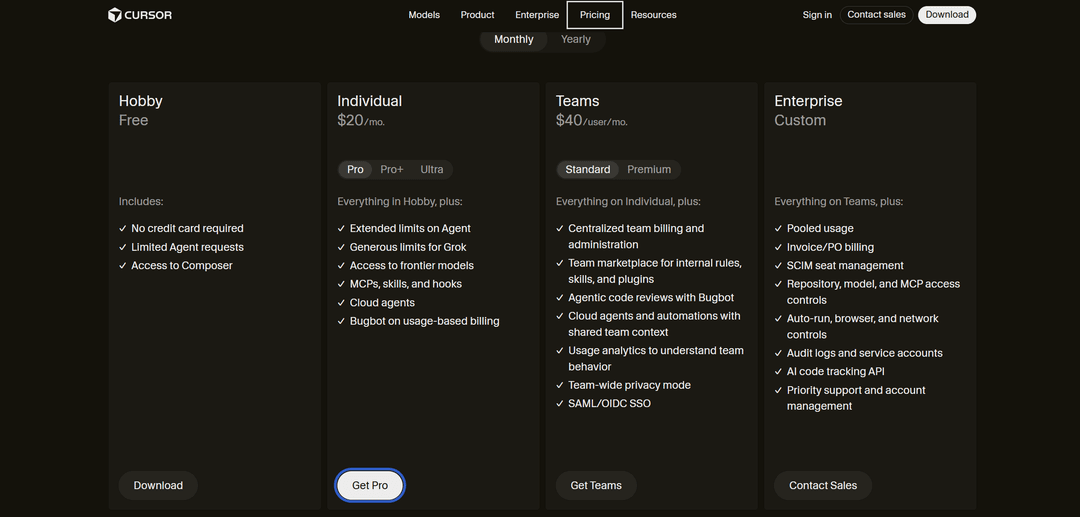Click the Get Teams button
The width and height of the screenshot is (1080, 517).
coord(596,485)
